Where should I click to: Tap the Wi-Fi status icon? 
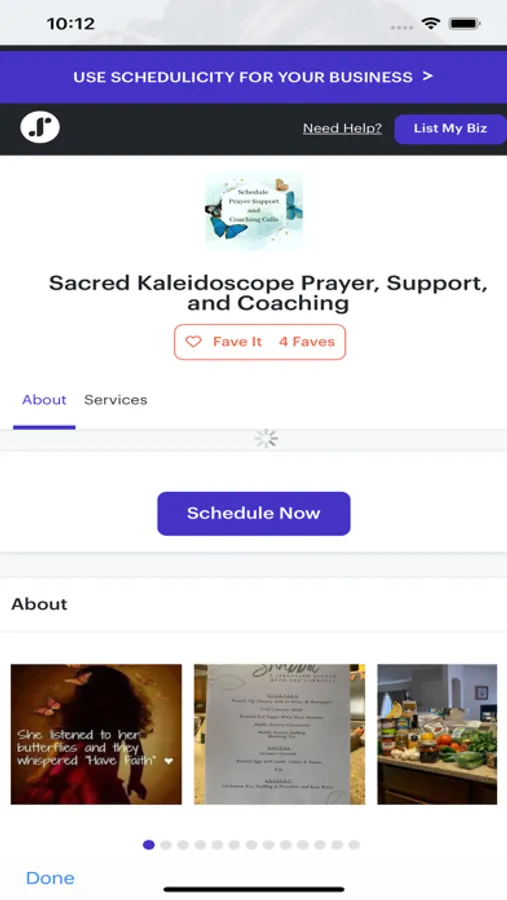[x=429, y=24]
